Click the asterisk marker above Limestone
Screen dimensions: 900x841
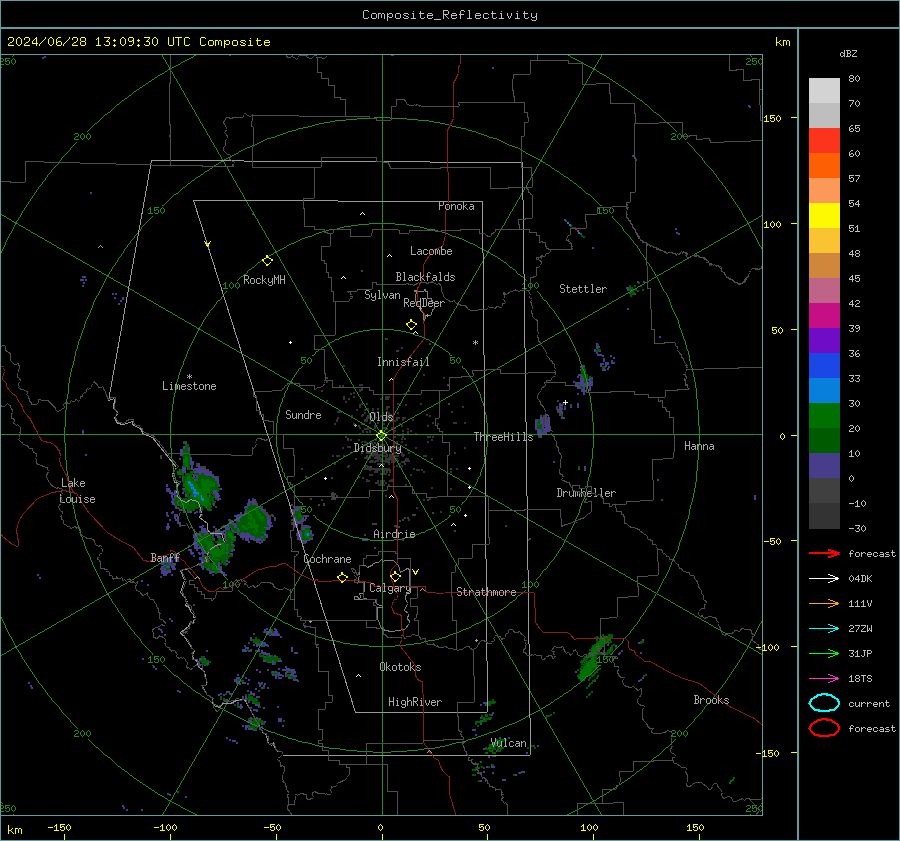189,377
